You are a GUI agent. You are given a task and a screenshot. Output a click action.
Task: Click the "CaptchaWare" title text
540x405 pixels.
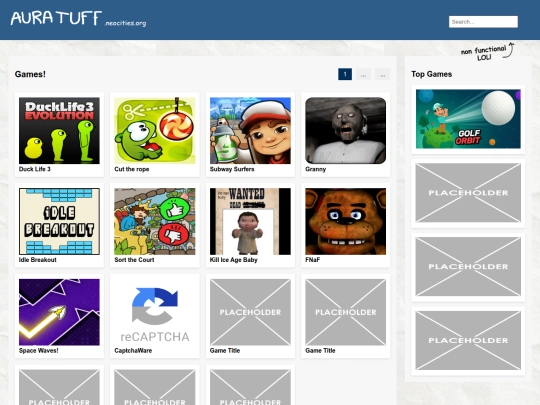[x=133, y=351]
